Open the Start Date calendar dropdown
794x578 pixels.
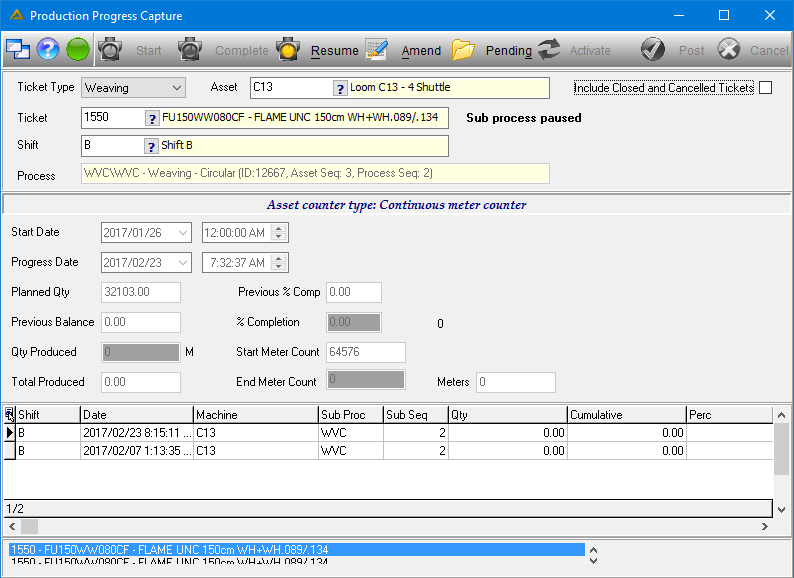click(183, 233)
